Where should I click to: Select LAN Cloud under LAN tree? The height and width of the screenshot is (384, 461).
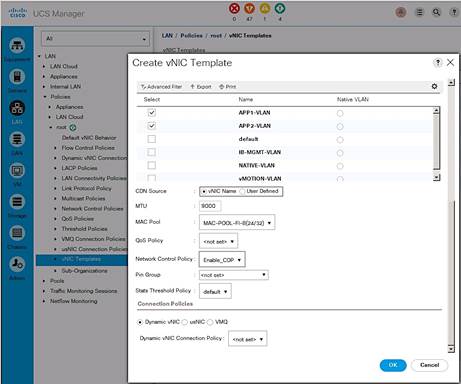coord(64,66)
